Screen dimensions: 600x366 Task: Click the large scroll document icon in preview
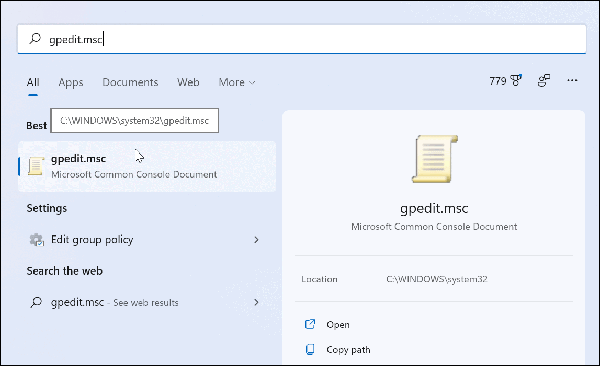(x=435, y=158)
